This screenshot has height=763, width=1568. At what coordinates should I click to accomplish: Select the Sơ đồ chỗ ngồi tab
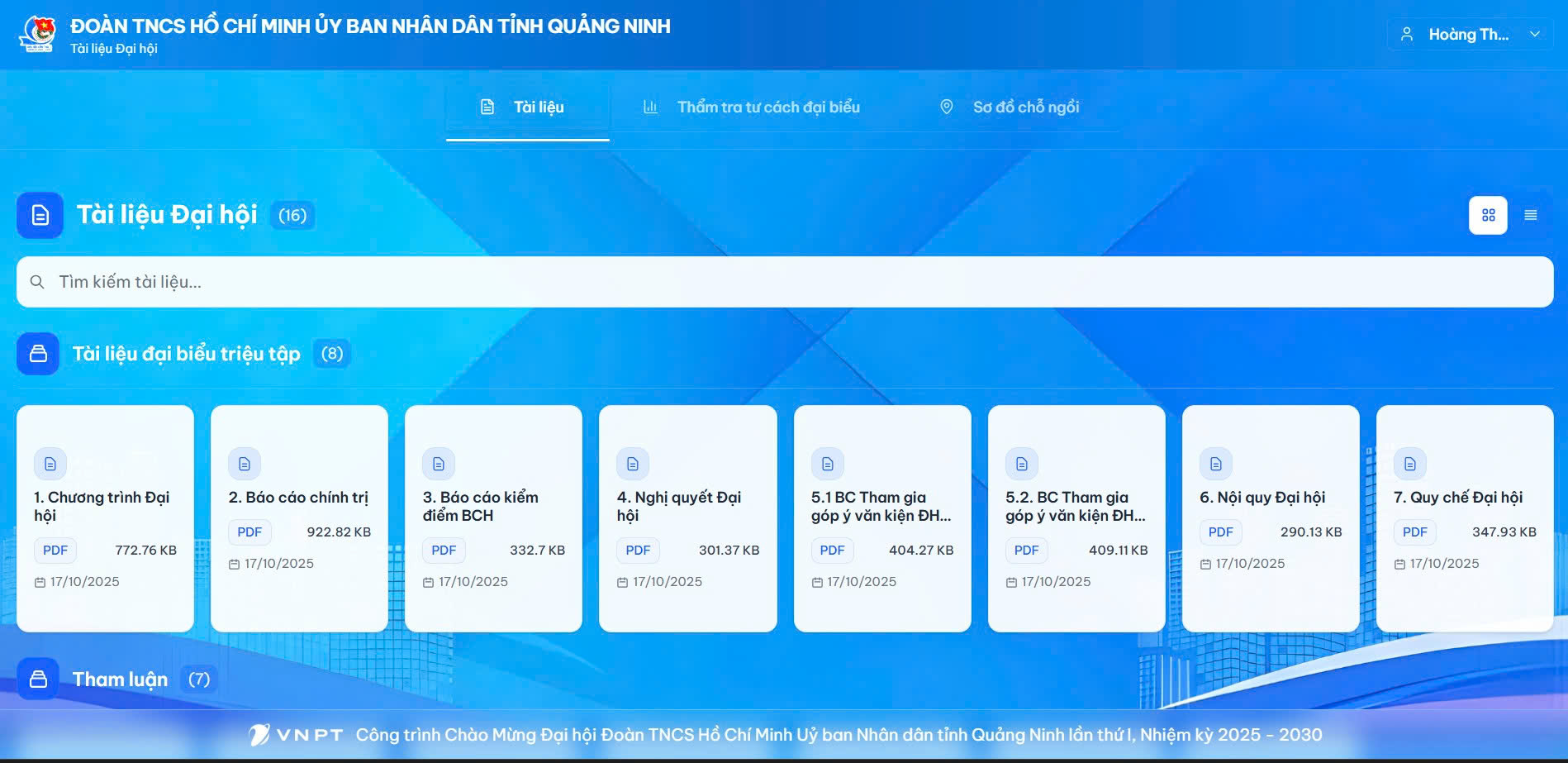1010,107
